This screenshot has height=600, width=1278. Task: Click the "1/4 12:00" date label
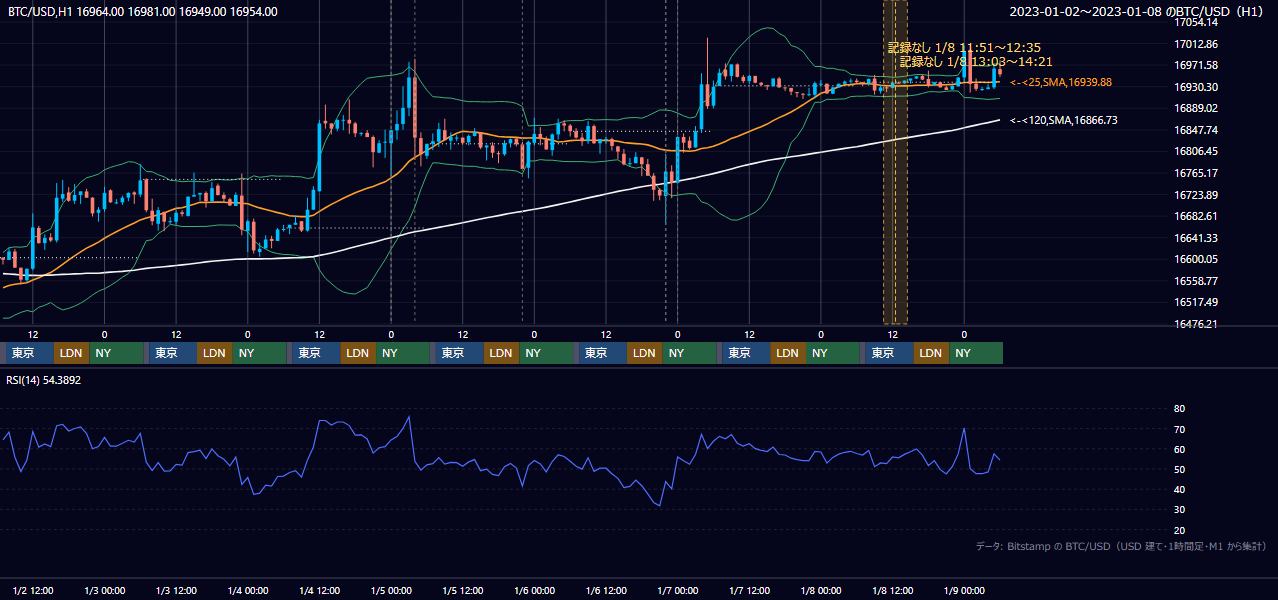(x=319, y=590)
